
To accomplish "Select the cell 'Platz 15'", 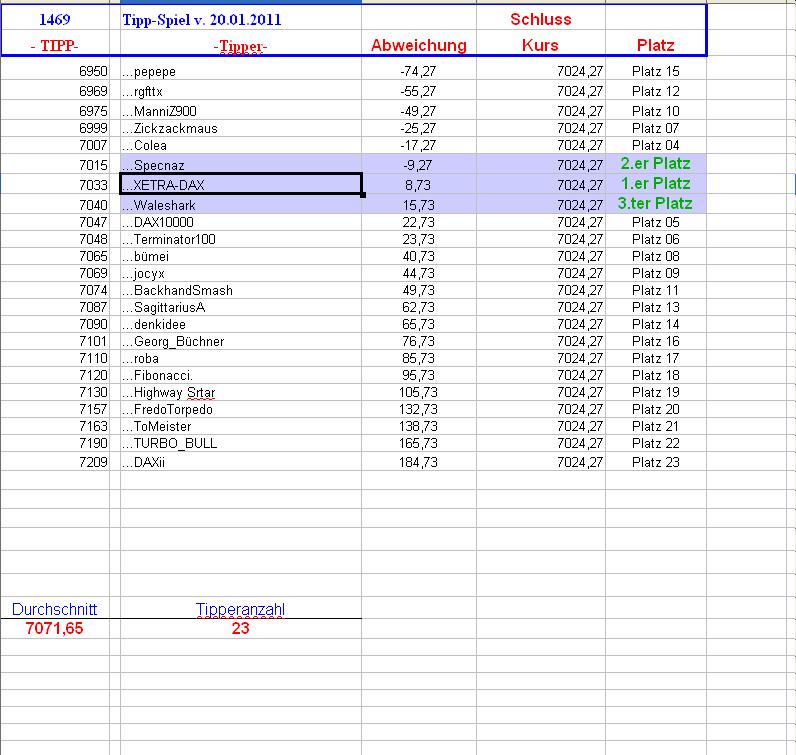I will pyautogui.click(x=655, y=71).
